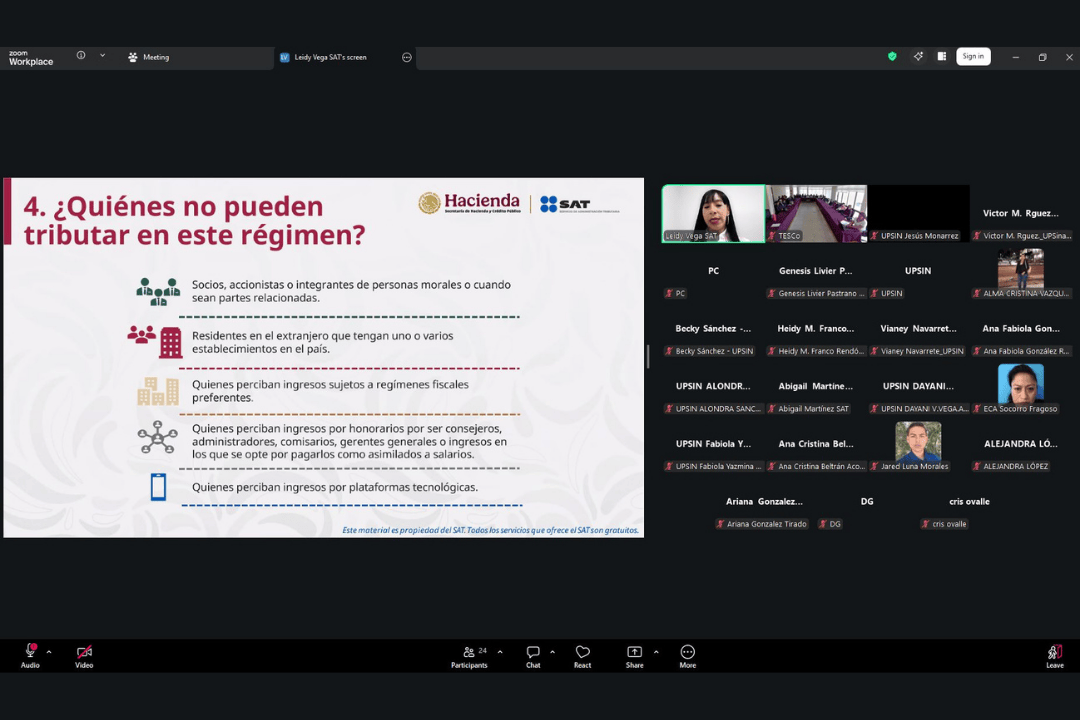Expand the arrow next to Chat
The width and height of the screenshot is (1080, 720).
point(552,652)
